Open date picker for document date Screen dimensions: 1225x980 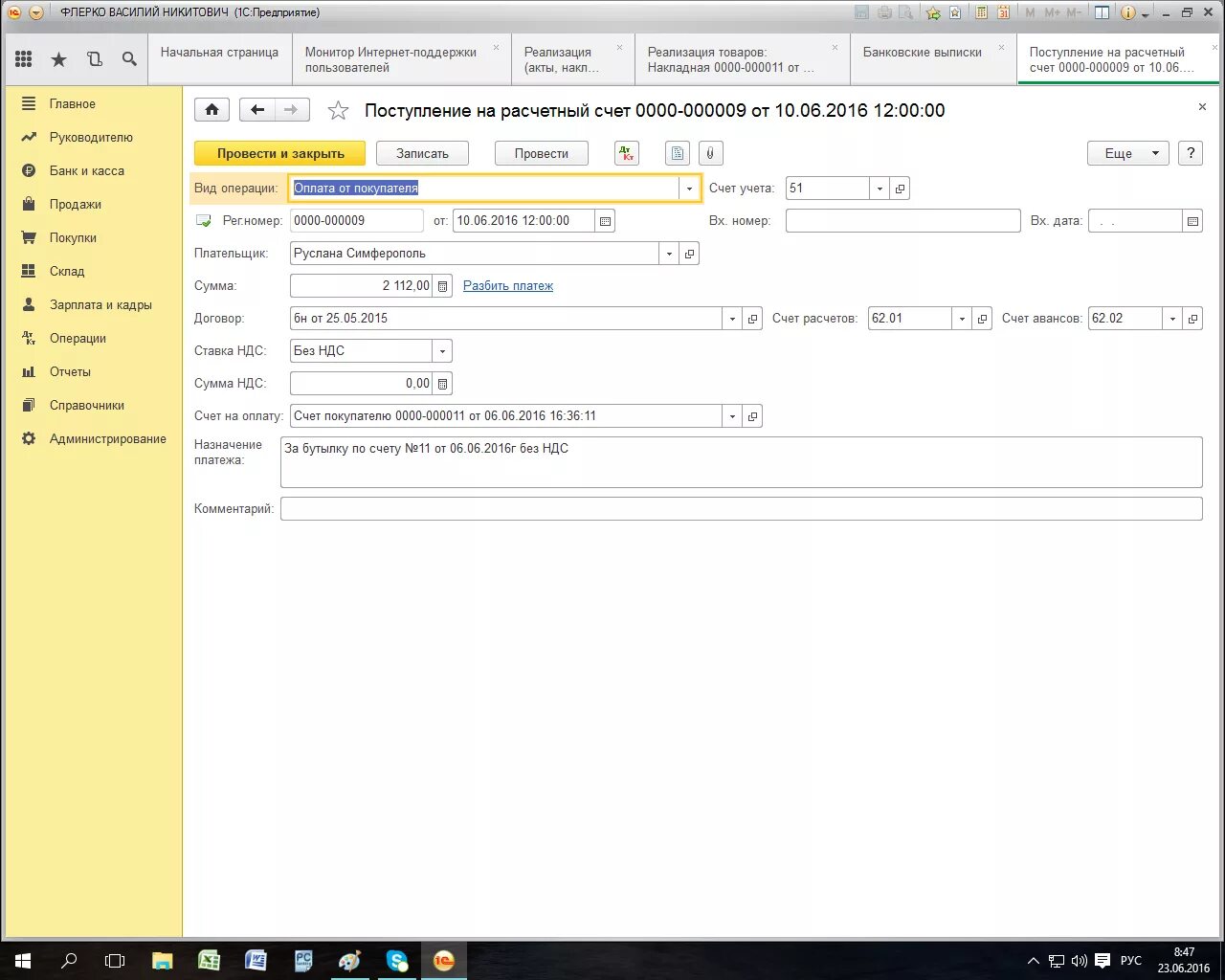point(605,221)
